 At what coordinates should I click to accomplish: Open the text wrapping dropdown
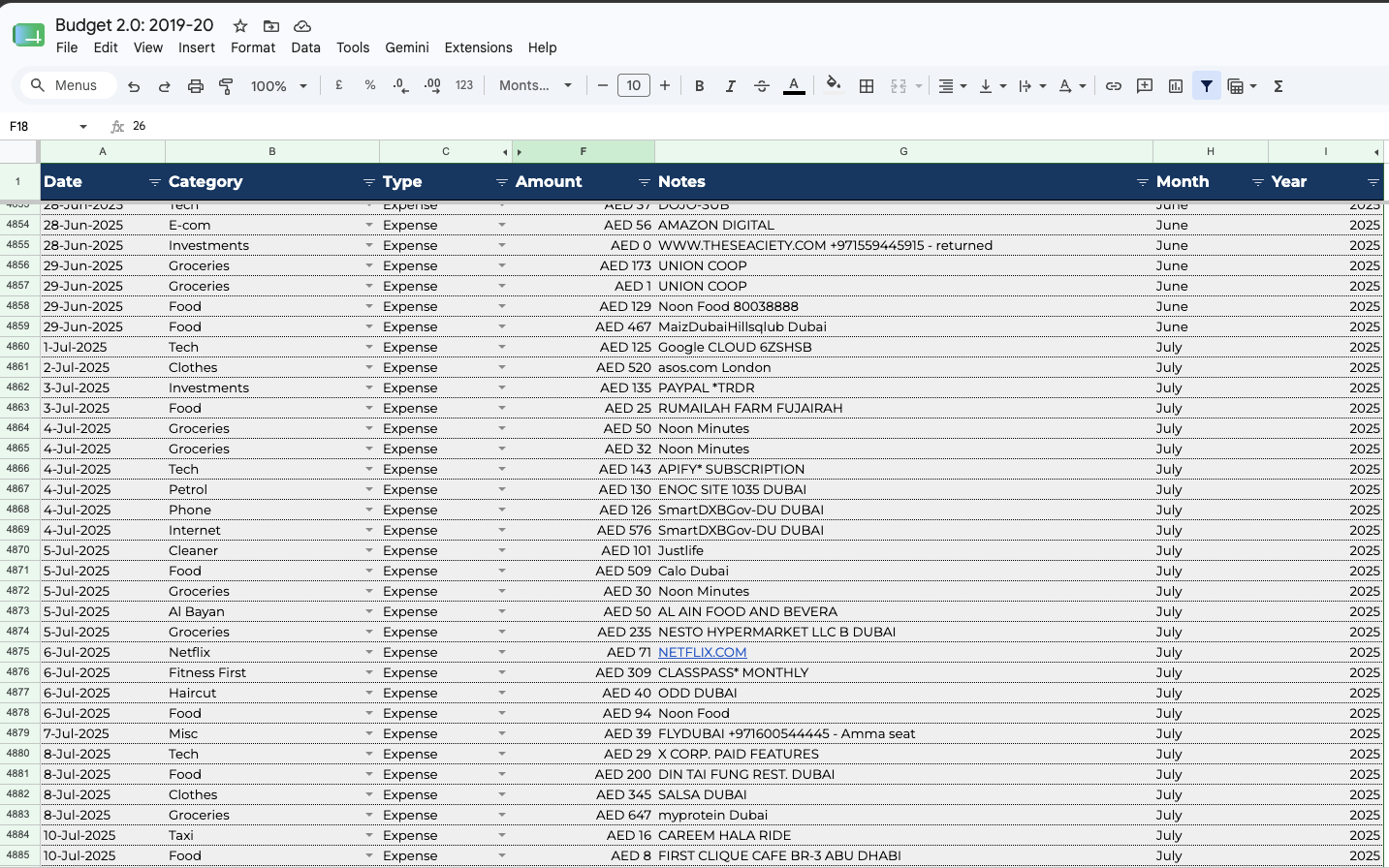point(1032,85)
